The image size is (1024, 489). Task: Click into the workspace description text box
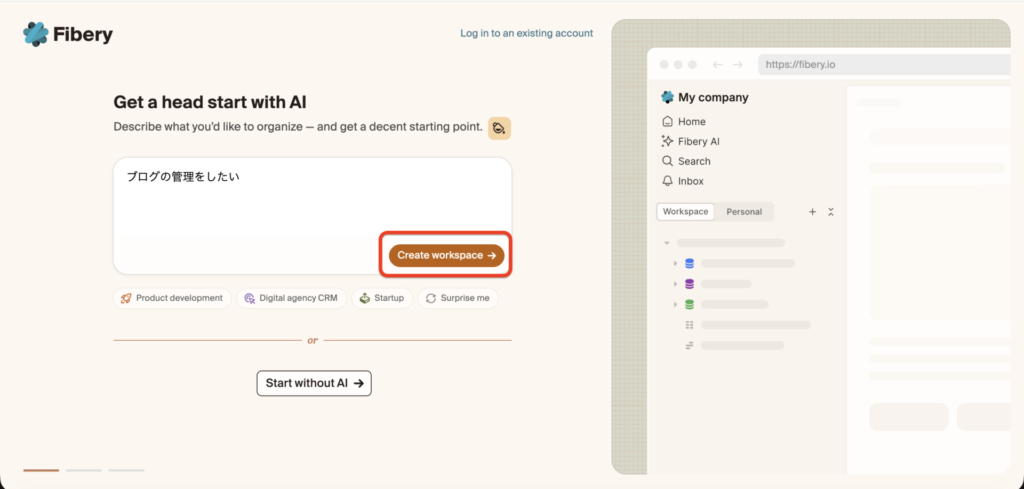pos(312,215)
